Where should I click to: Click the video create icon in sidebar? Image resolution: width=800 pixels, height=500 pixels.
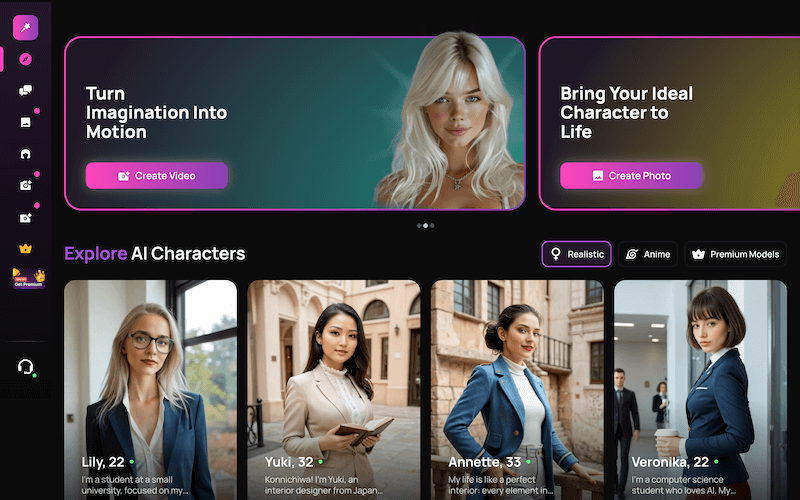click(26, 218)
